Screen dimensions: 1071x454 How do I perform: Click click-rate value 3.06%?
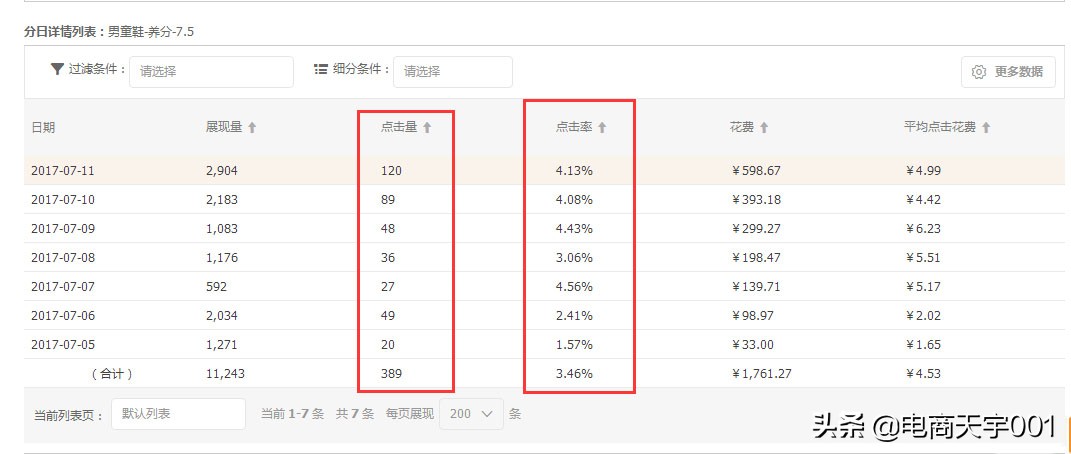(574, 258)
